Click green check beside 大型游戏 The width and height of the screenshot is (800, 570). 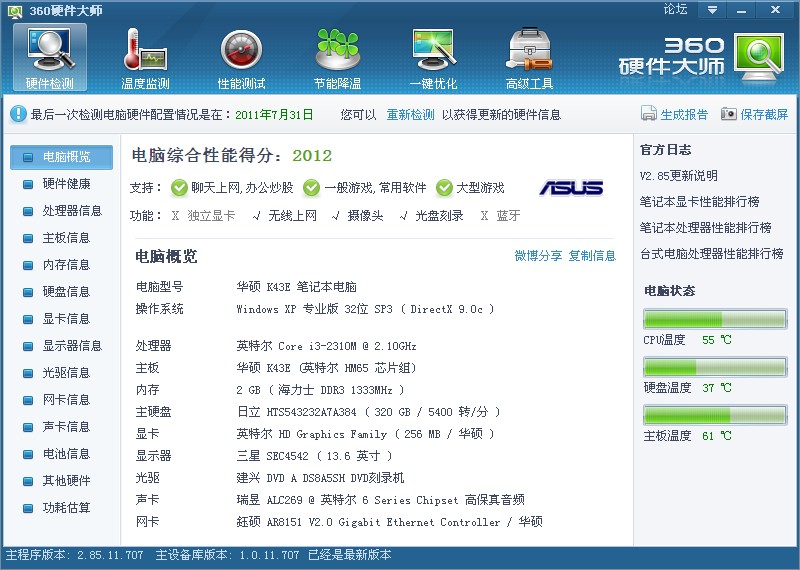tap(444, 188)
